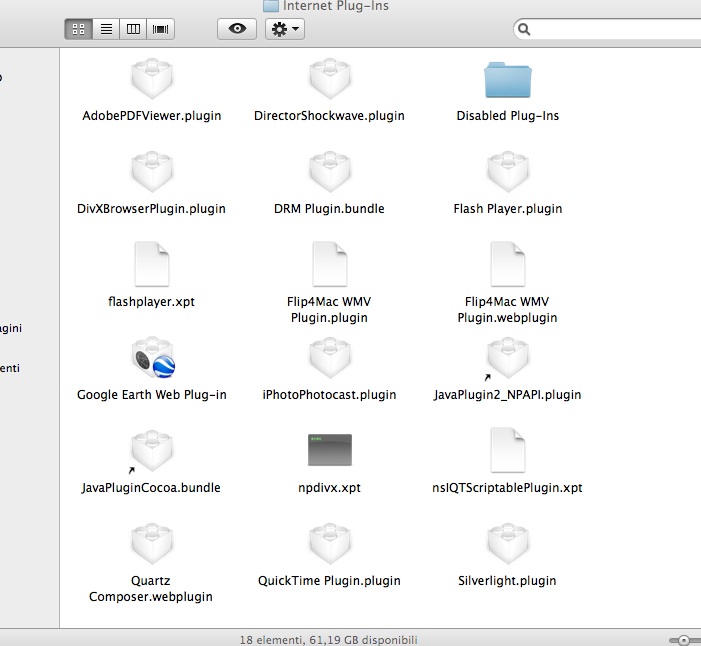701x646 pixels.
Task: Select the JavaPlugin2_NPAPI.plugin alias icon
Action: (x=508, y=359)
